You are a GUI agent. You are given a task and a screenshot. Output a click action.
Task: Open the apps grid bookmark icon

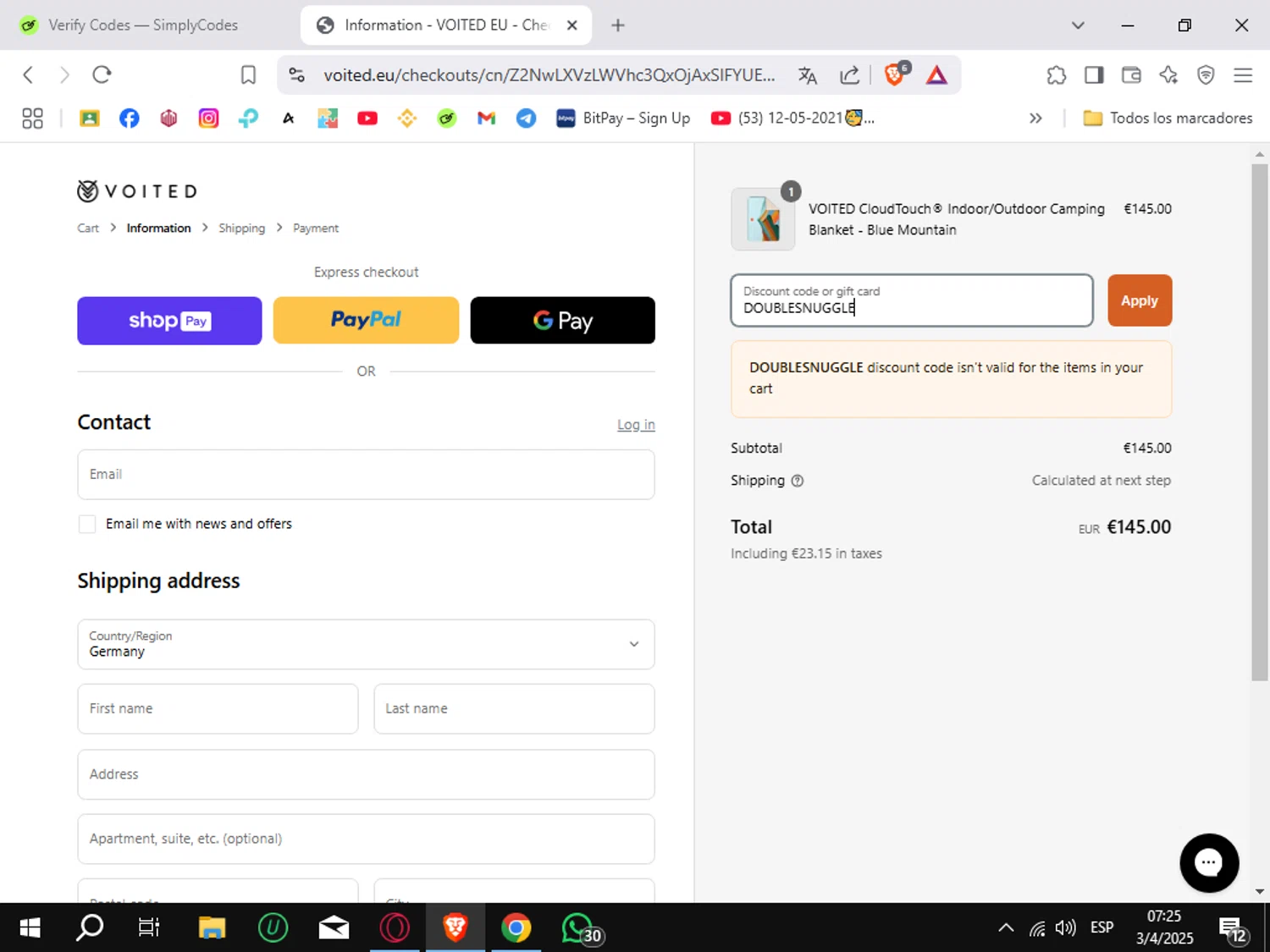tap(32, 118)
